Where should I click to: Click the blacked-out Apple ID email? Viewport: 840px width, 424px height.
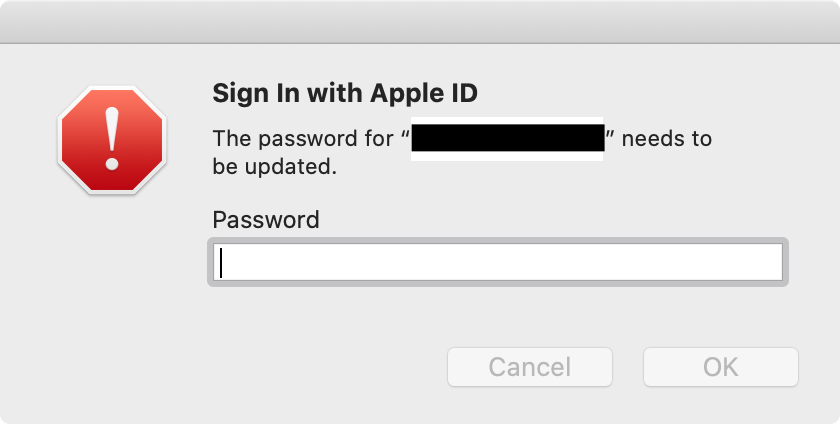pyautogui.click(x=508, y=139)
